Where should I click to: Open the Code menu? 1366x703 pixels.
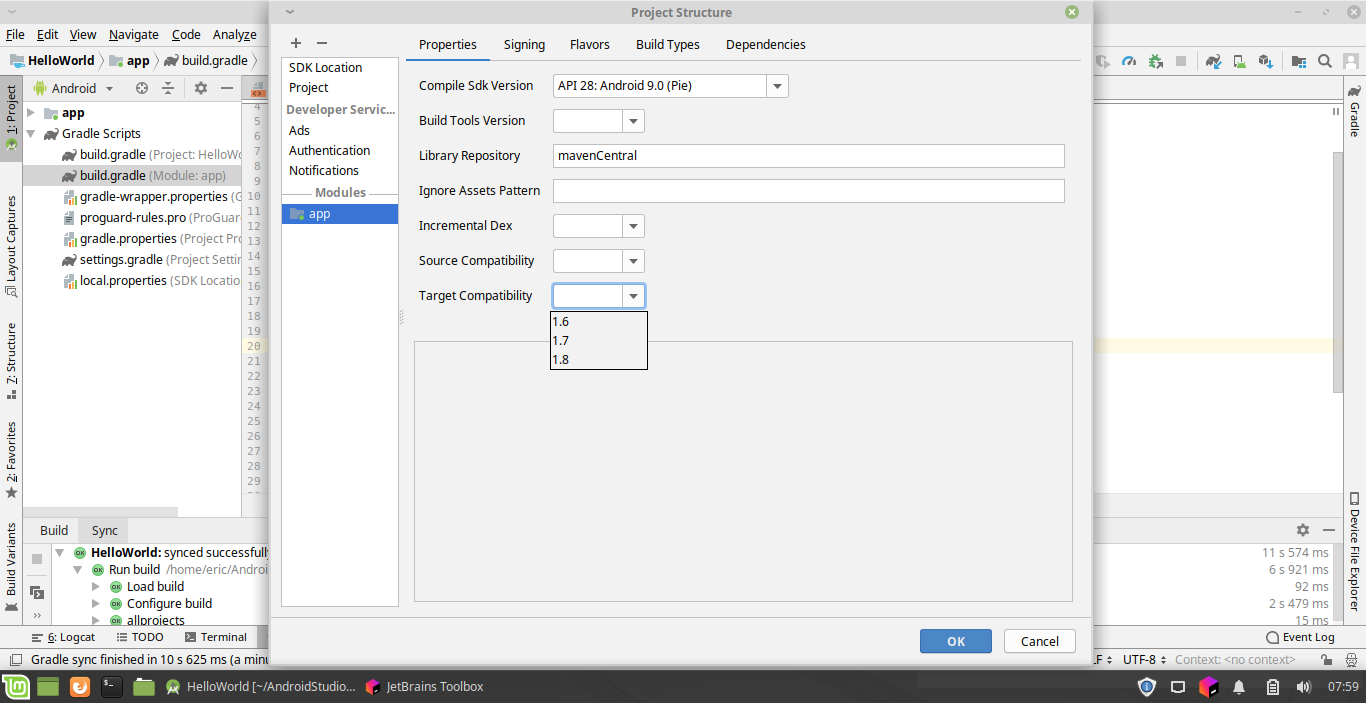(186, 34)
